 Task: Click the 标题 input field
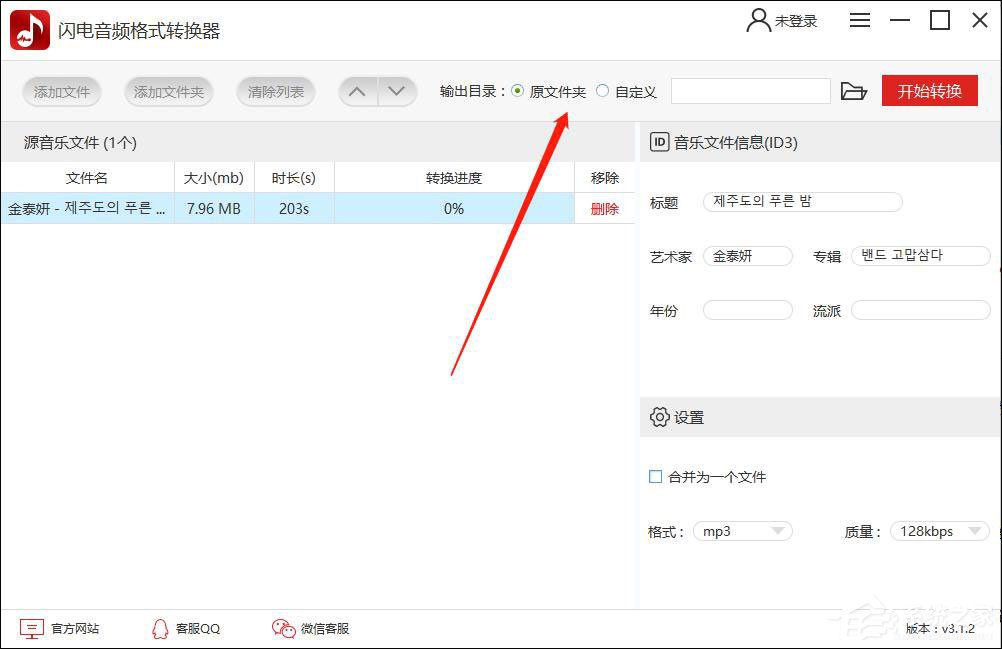tap(800, 201)
